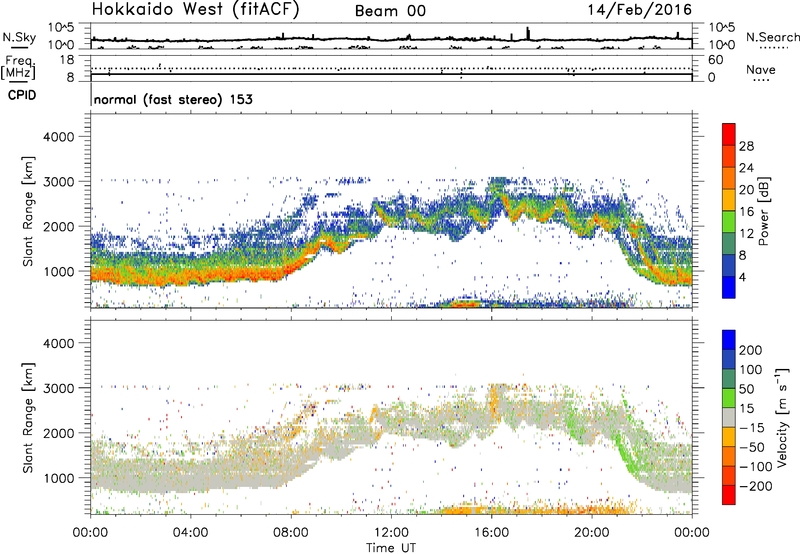The image size is (800, 554).
Task: Click the "CPID" row label
Action: 22,95
